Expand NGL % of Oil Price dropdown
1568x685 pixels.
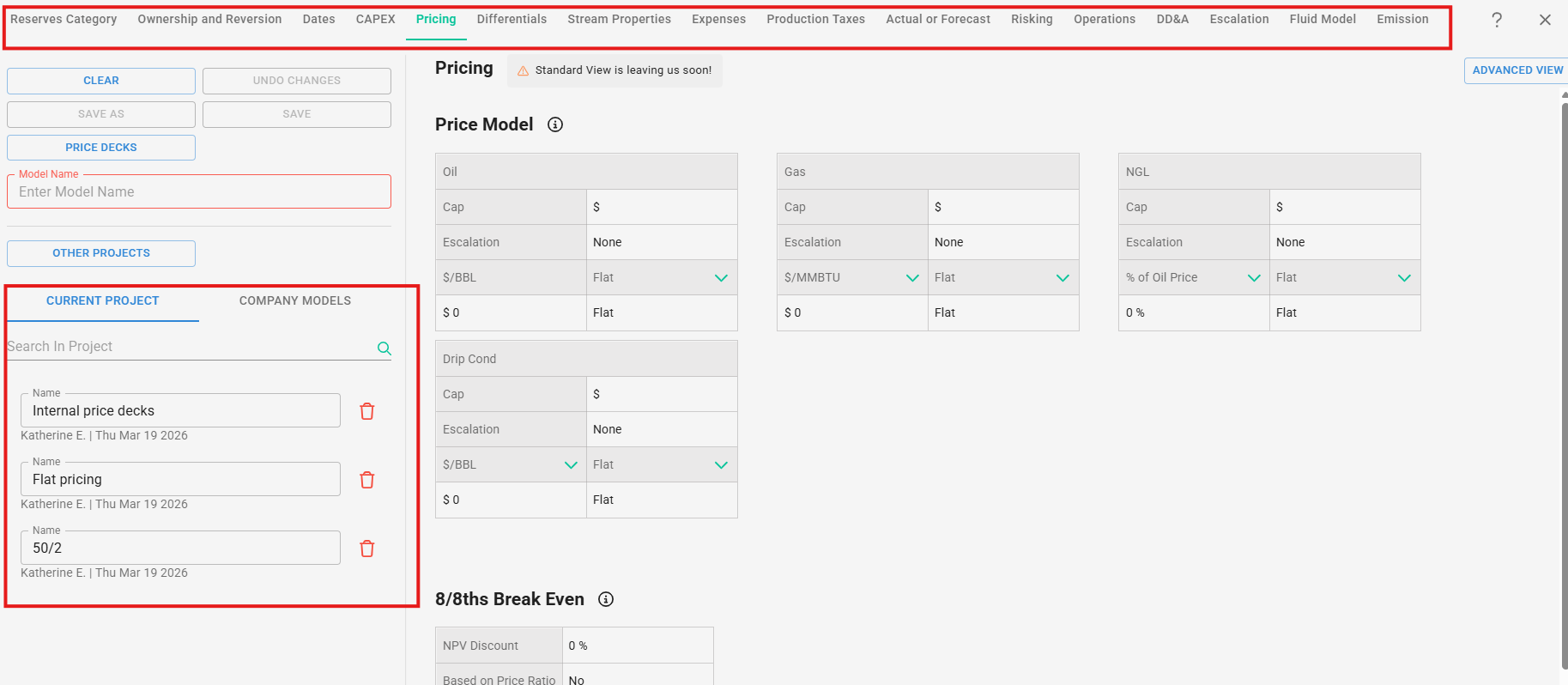1254,277
